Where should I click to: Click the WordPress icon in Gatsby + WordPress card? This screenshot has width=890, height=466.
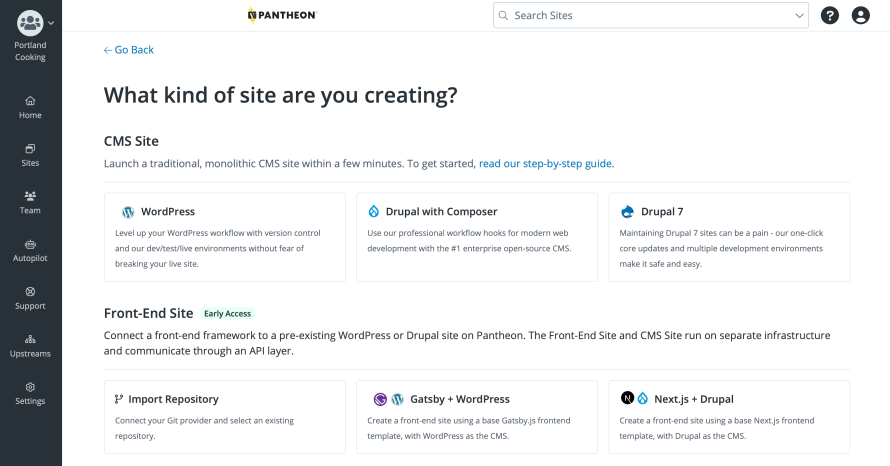398,400
